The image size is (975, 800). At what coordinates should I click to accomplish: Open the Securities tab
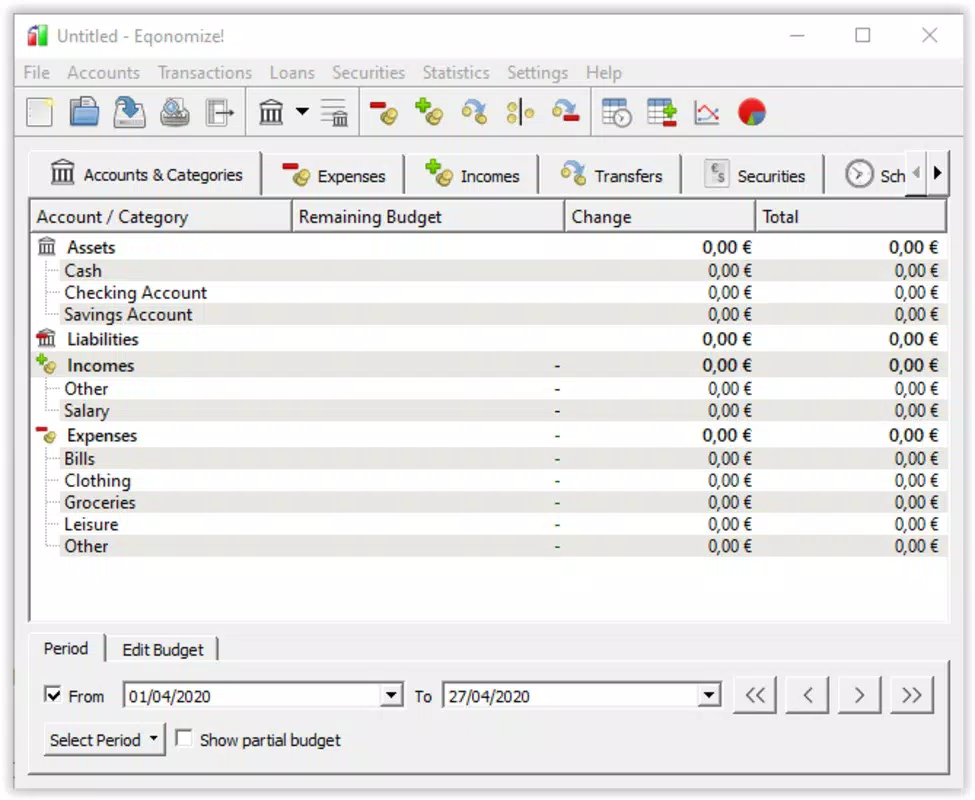[753, 175]
